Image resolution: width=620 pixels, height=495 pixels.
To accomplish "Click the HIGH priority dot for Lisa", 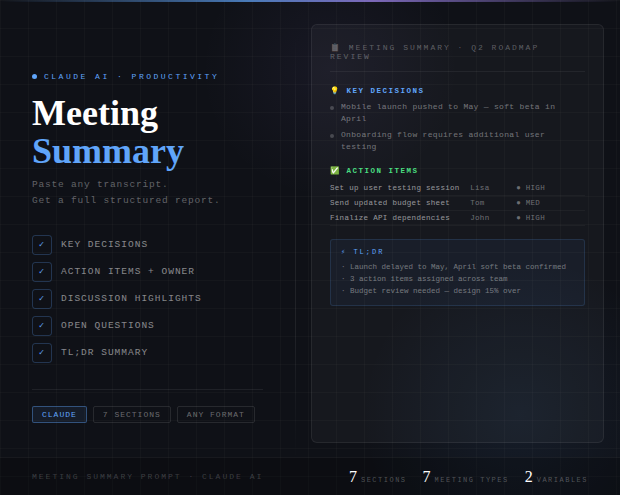I will tap(518, 187).
